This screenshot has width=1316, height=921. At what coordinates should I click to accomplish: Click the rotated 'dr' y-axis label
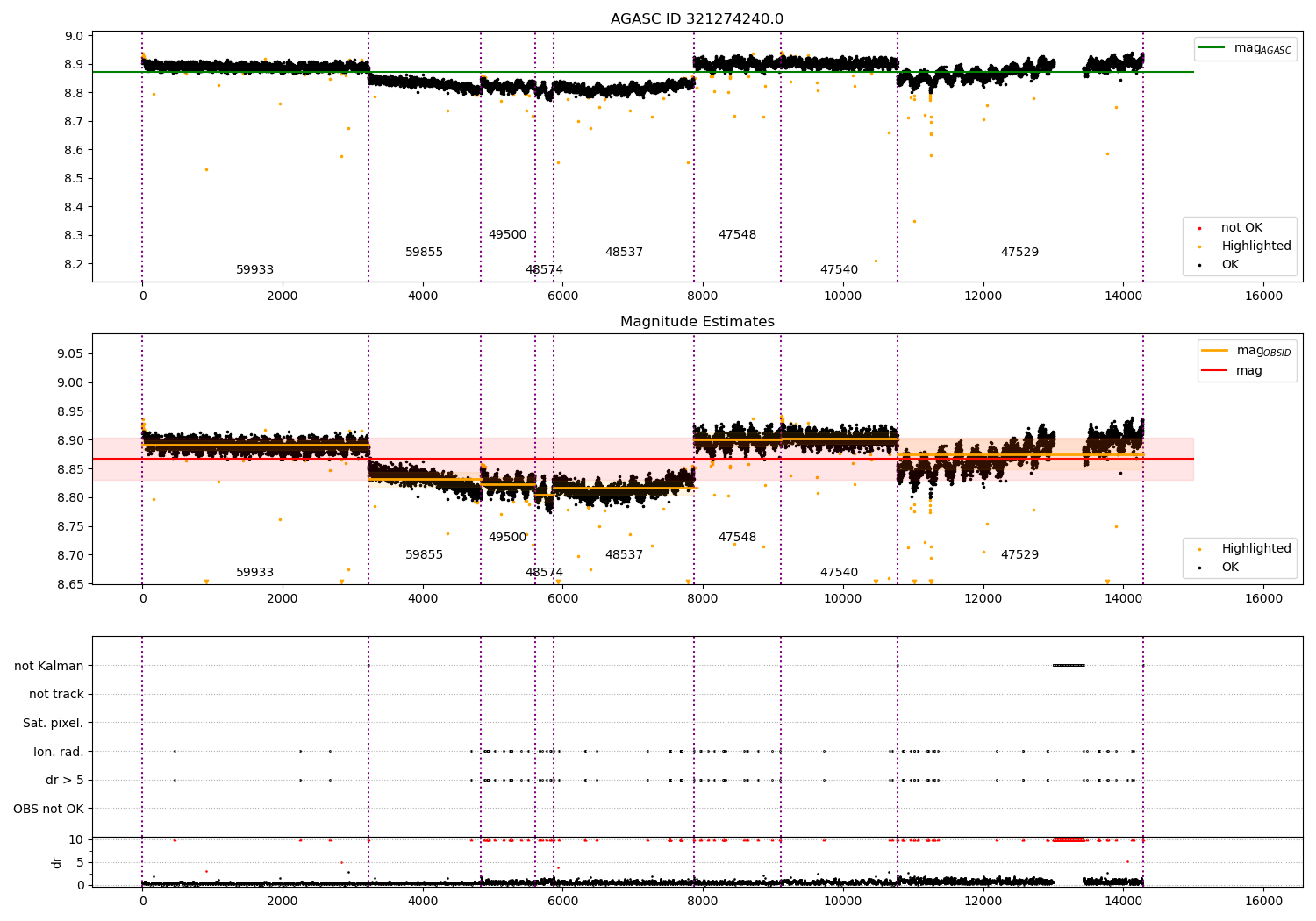click(x=57, y=862)
